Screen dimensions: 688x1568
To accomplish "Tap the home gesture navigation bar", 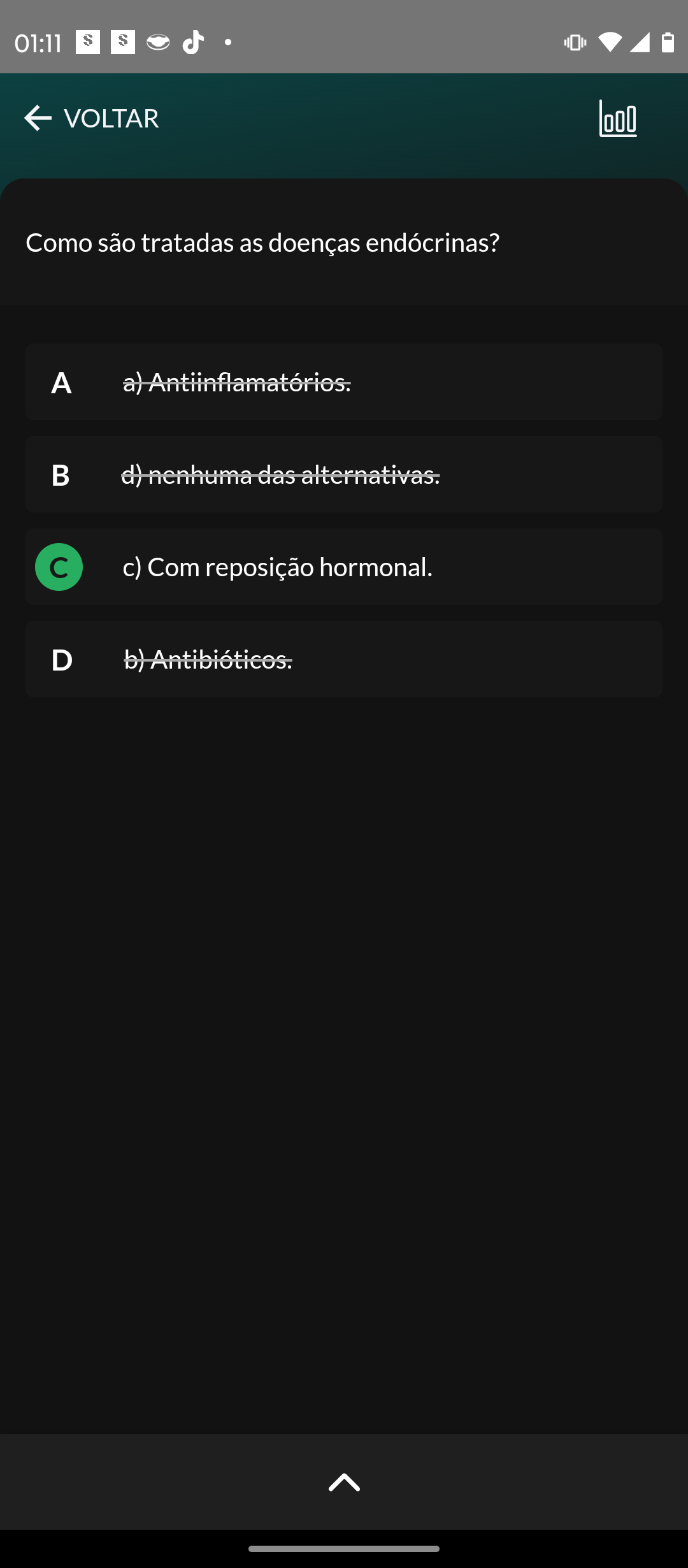I will (x=344, y=1548).
